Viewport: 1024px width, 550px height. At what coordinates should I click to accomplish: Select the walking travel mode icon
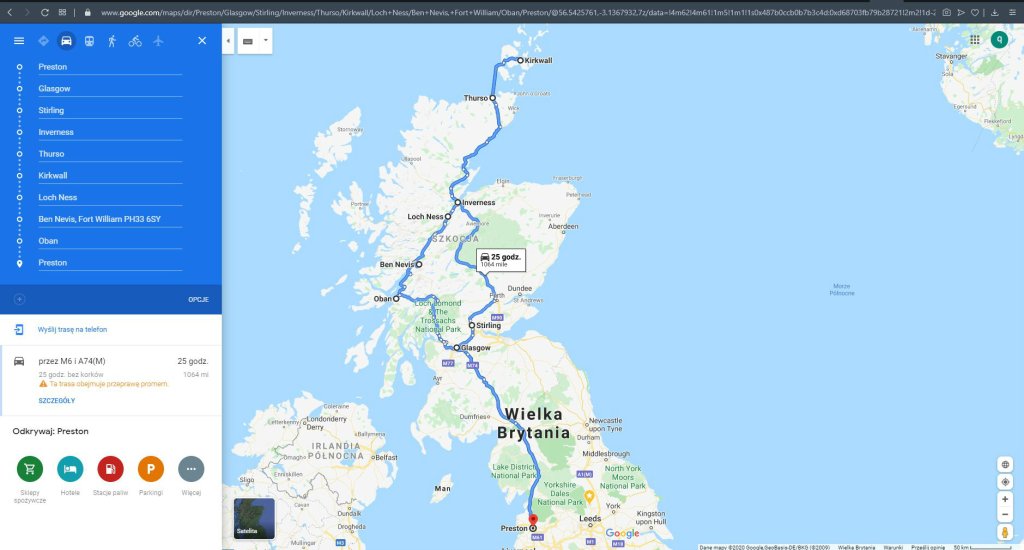(112, 40)
